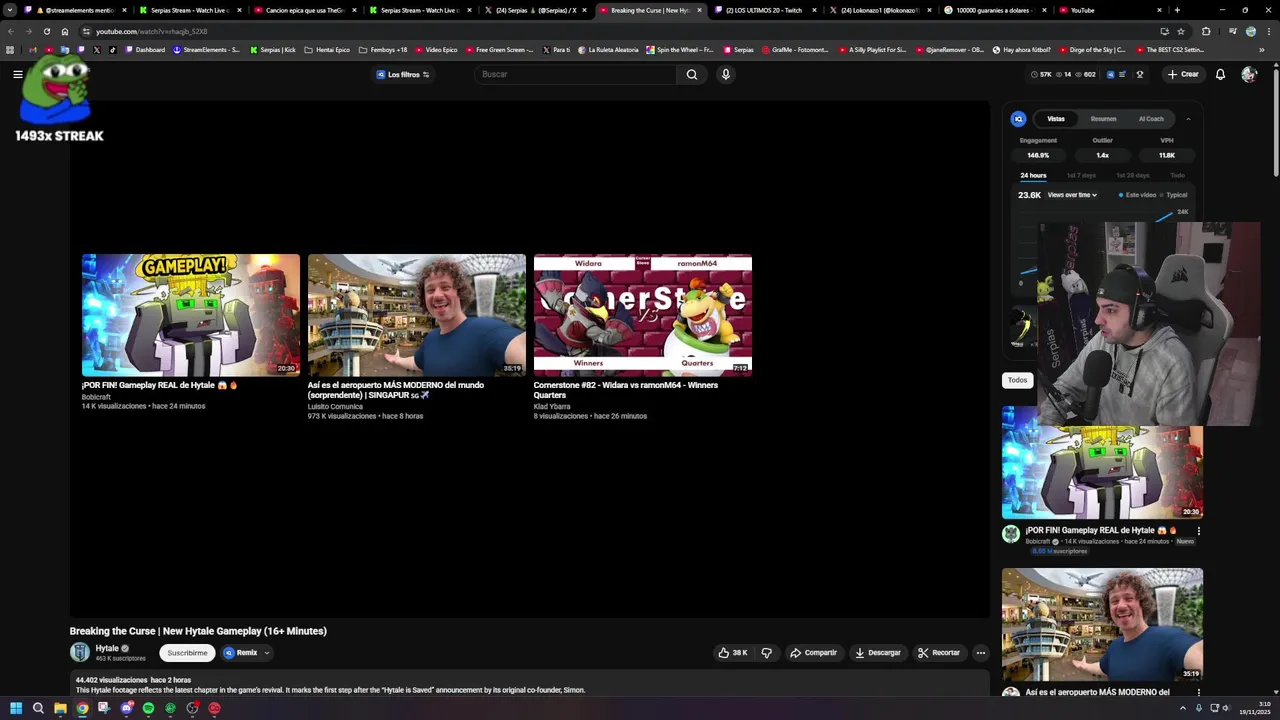Viewport: 1280px width, 720px height.
Task: Switch to LOS ULTIMOS 20 Twitch tab
Action: coord(765,10)
